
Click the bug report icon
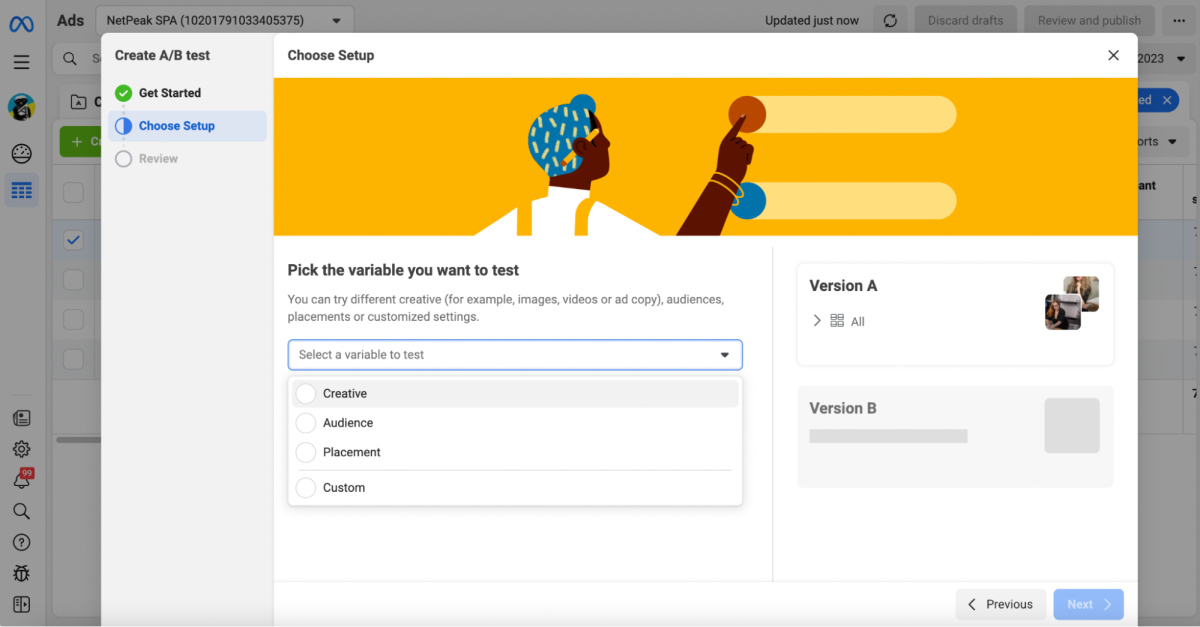(21, 573)
